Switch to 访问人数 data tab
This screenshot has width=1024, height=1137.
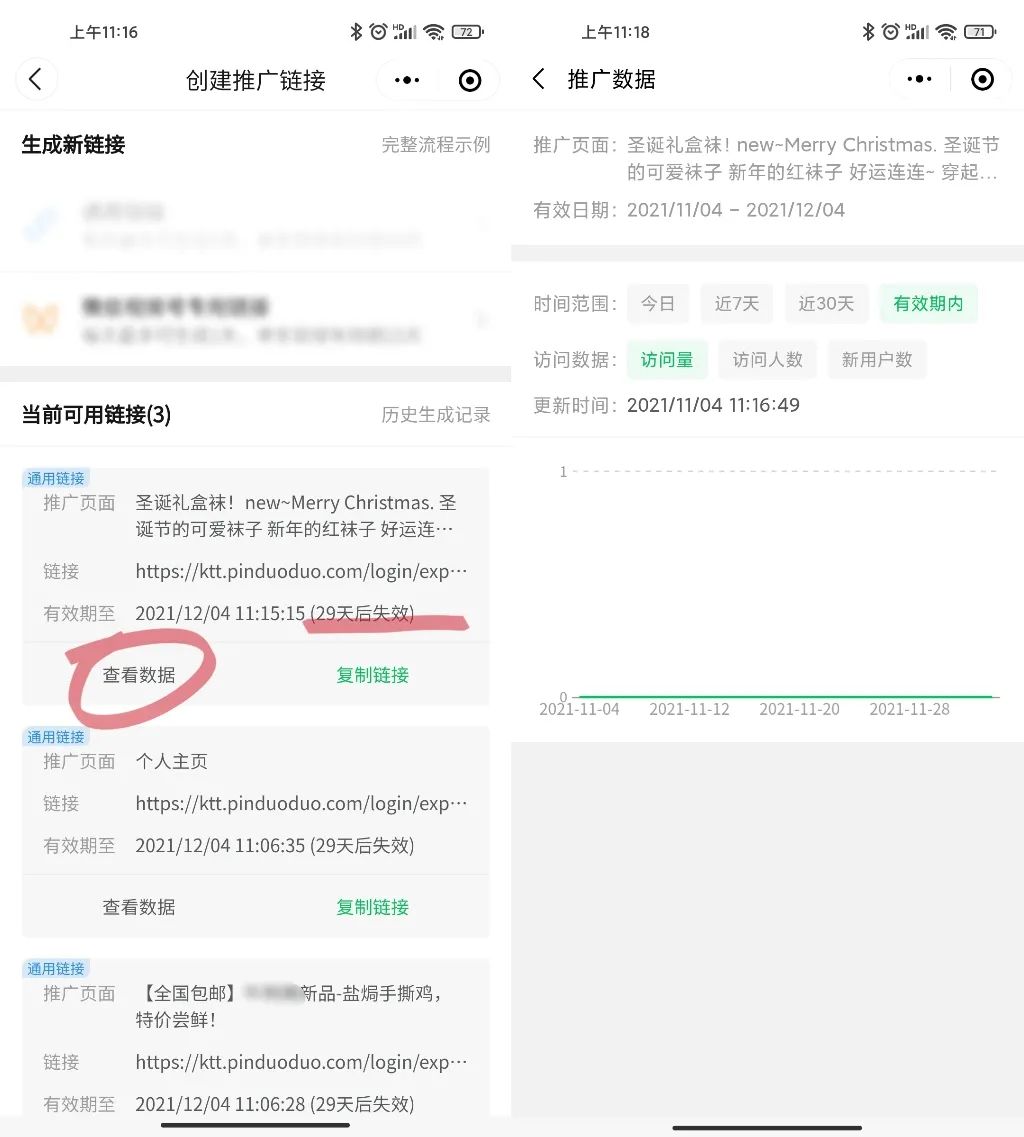click(x=767, y=360)
